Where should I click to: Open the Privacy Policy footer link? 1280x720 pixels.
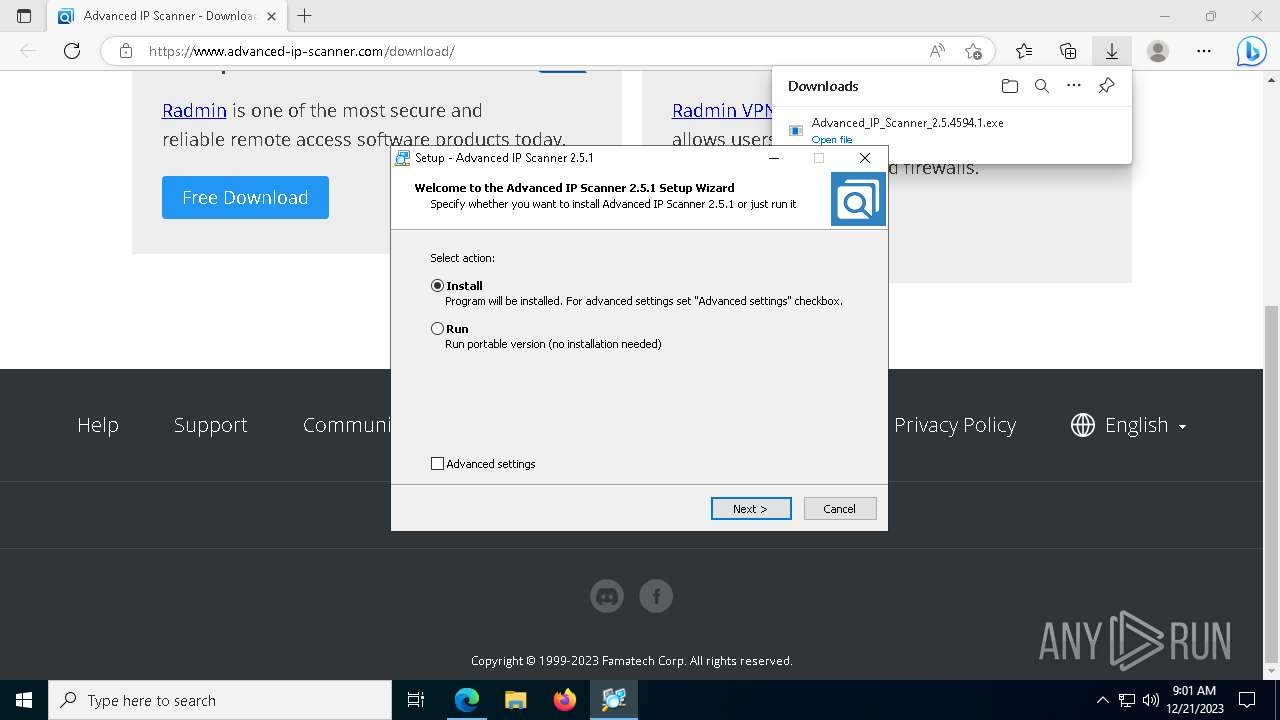pos(955,425)
